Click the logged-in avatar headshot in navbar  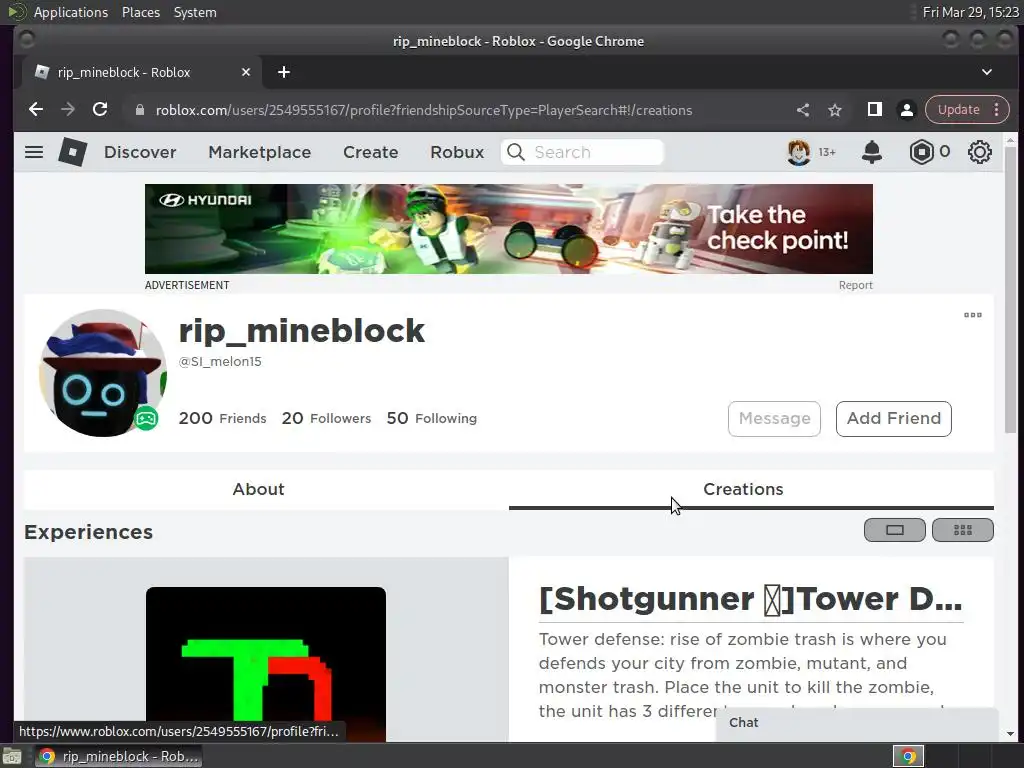[x=798, y=152]
